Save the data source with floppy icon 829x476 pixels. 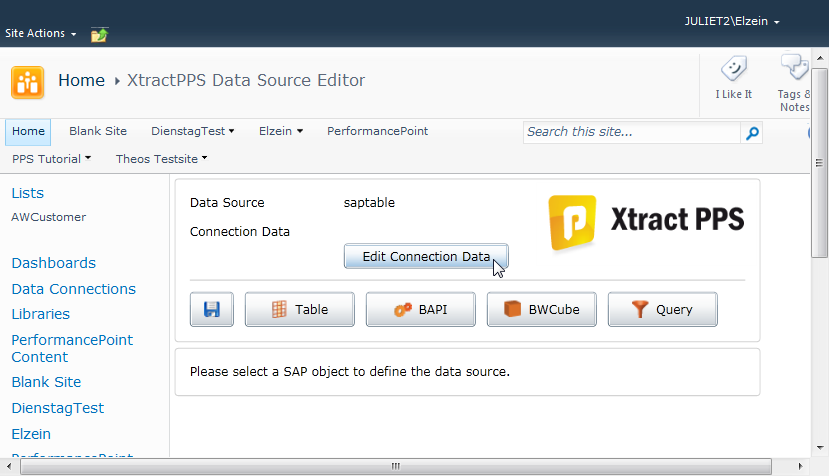tap(211, 309)
